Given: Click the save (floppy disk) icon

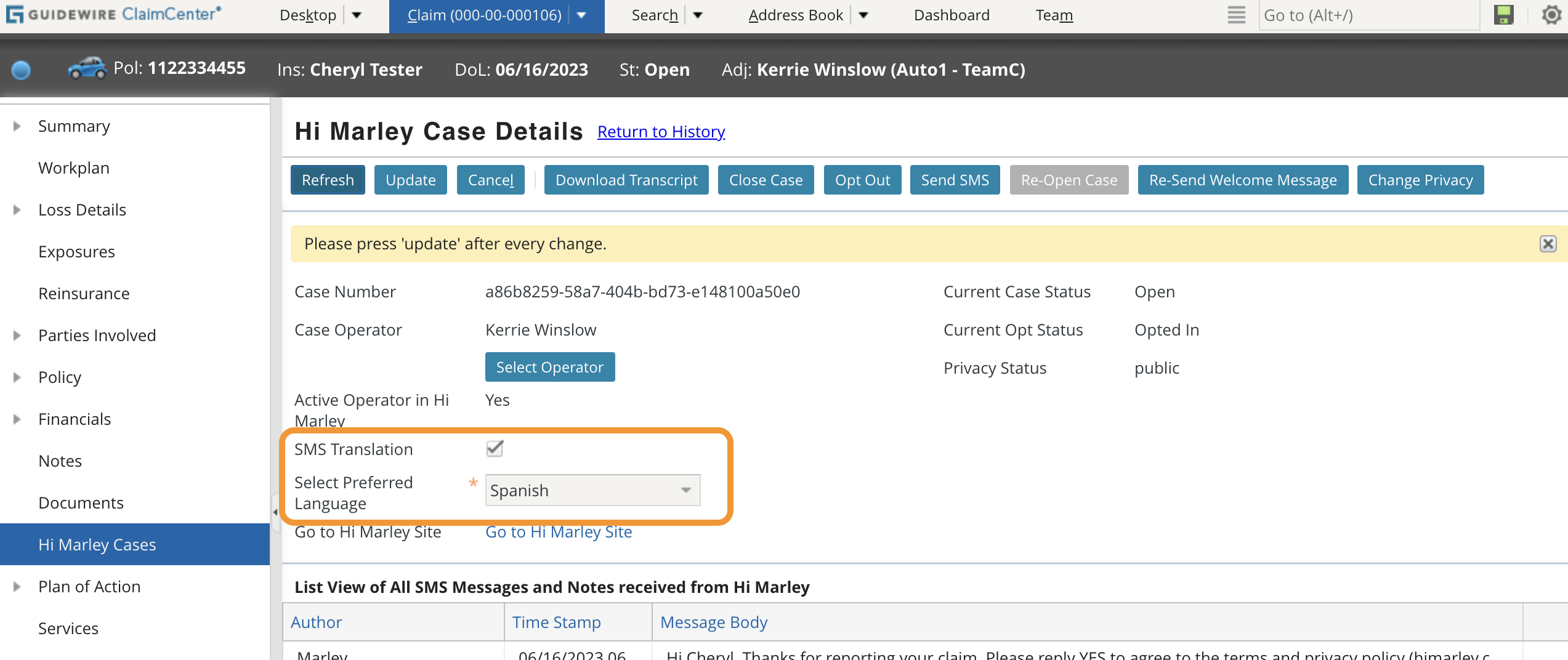Looking at the screenshot, I should [x=1503, y=15].
